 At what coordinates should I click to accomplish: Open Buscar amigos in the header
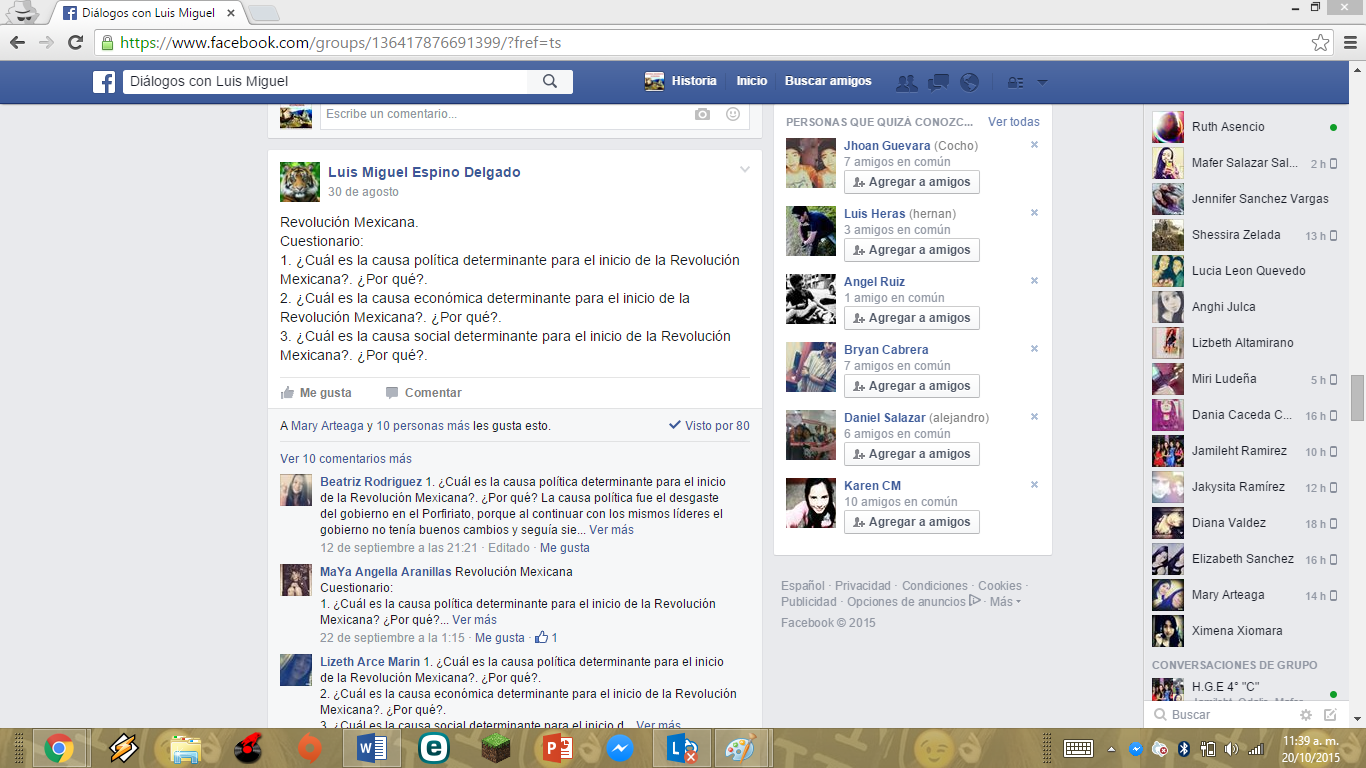point(828,82)
